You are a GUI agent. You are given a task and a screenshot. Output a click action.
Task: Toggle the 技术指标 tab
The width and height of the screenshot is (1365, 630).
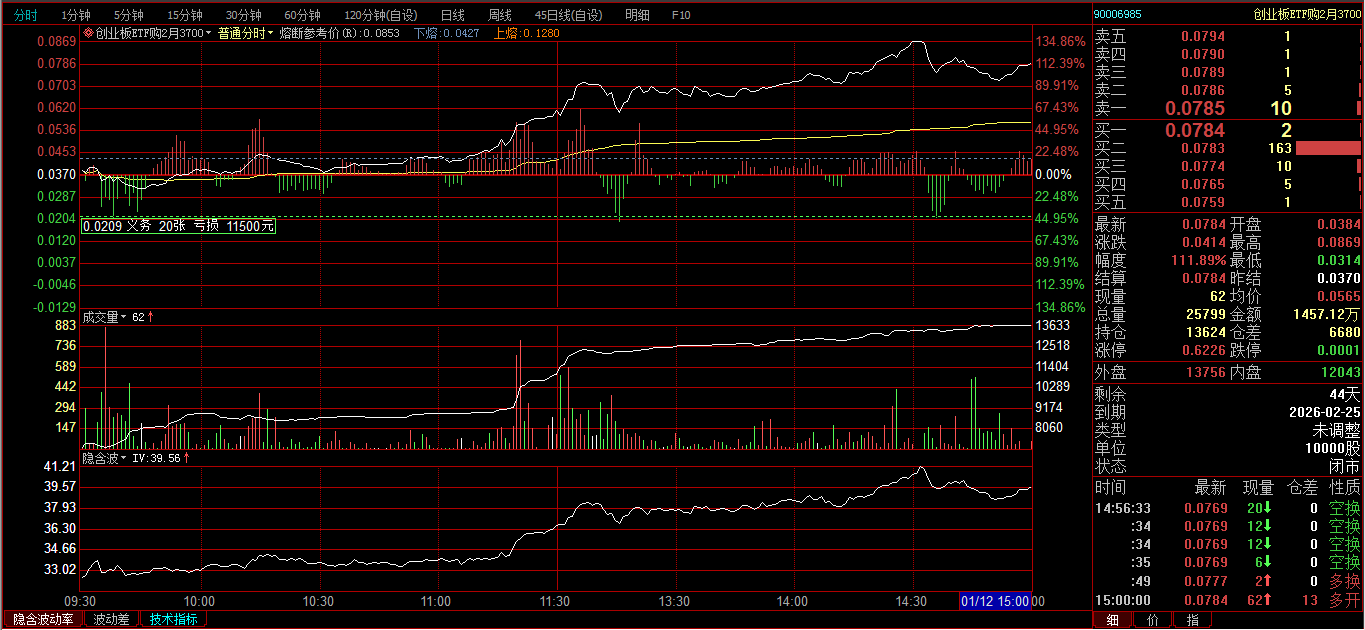tap(173, 619)
